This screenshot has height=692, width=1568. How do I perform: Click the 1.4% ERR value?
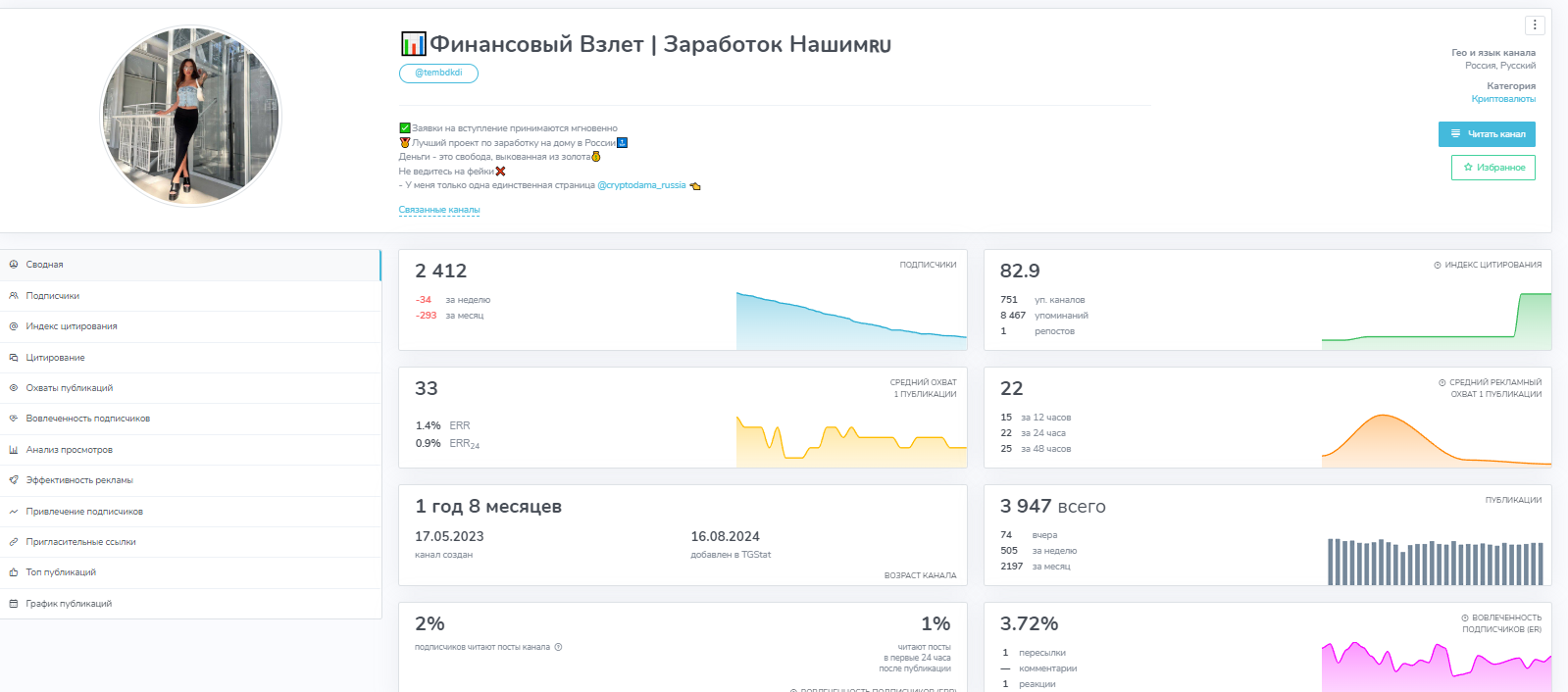pyautogui.click(x=429, y=425)
